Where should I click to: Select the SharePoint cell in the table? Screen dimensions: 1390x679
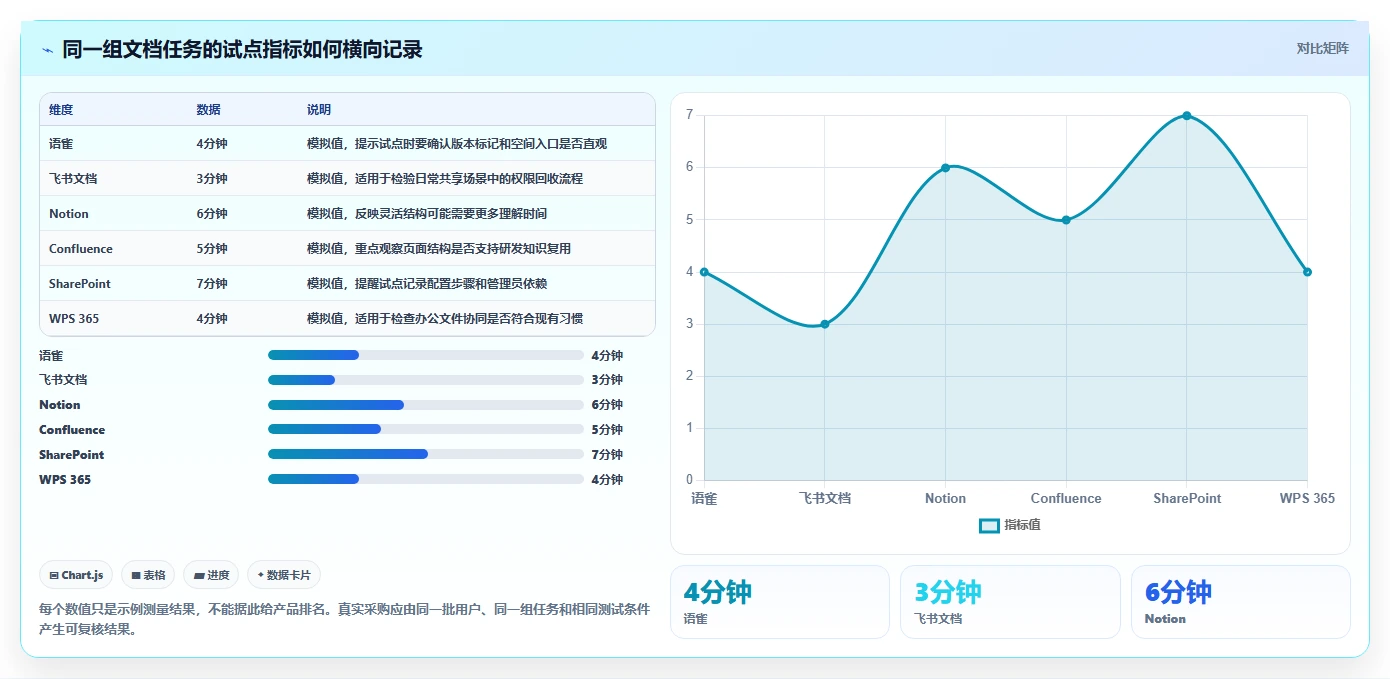pyautogui.click(x=80, y=284)
